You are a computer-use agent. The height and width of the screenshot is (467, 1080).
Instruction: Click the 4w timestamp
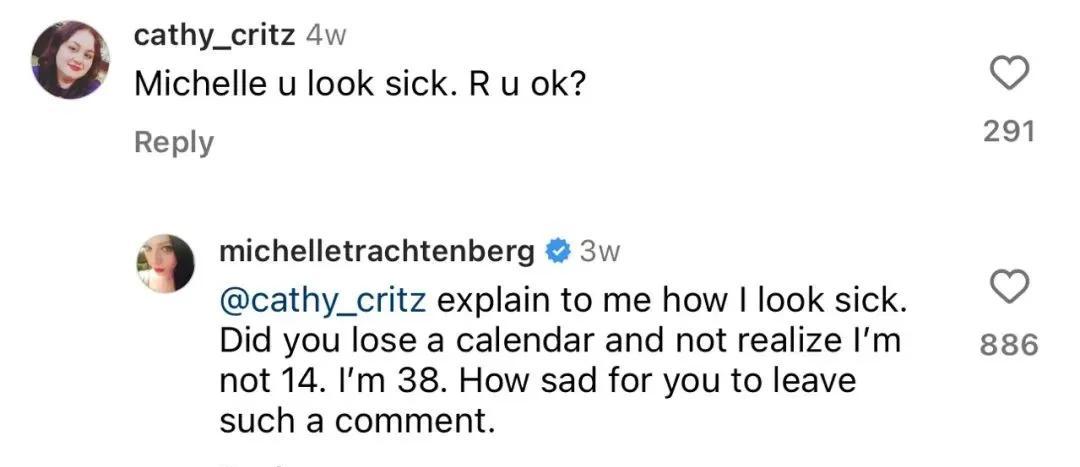(x=325, y=35)
